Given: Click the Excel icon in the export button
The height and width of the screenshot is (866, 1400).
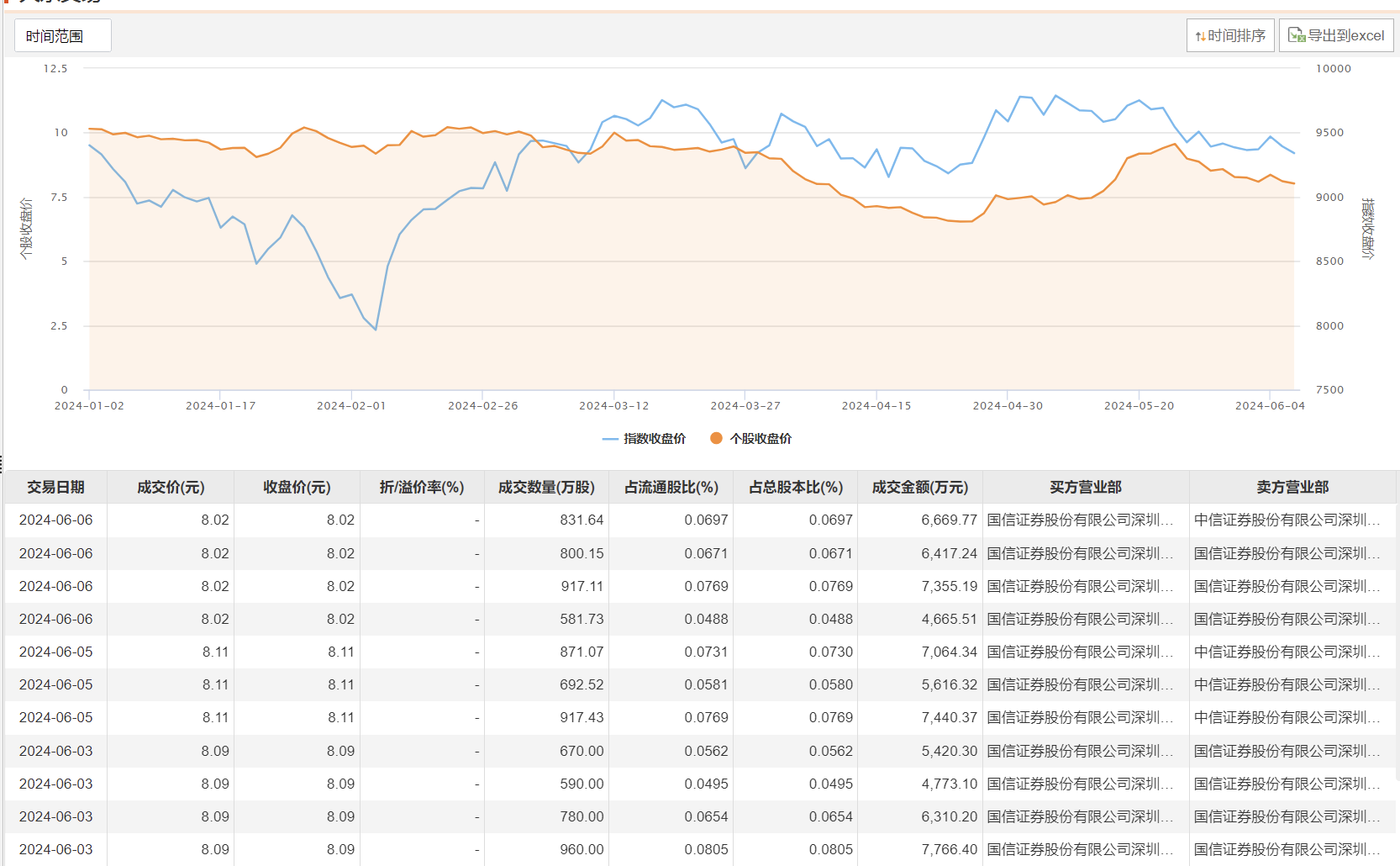Looking at the screenshot, I should [x=1296, y=35].
